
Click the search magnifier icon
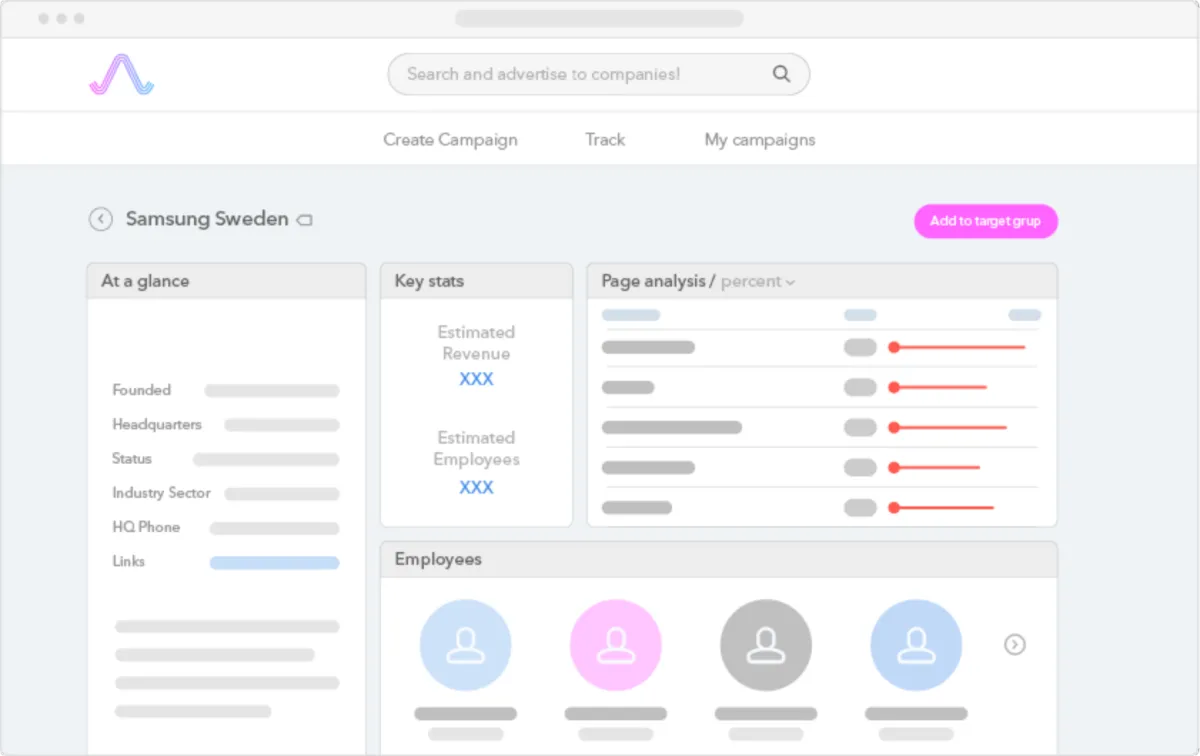click(x=782, y=74)
